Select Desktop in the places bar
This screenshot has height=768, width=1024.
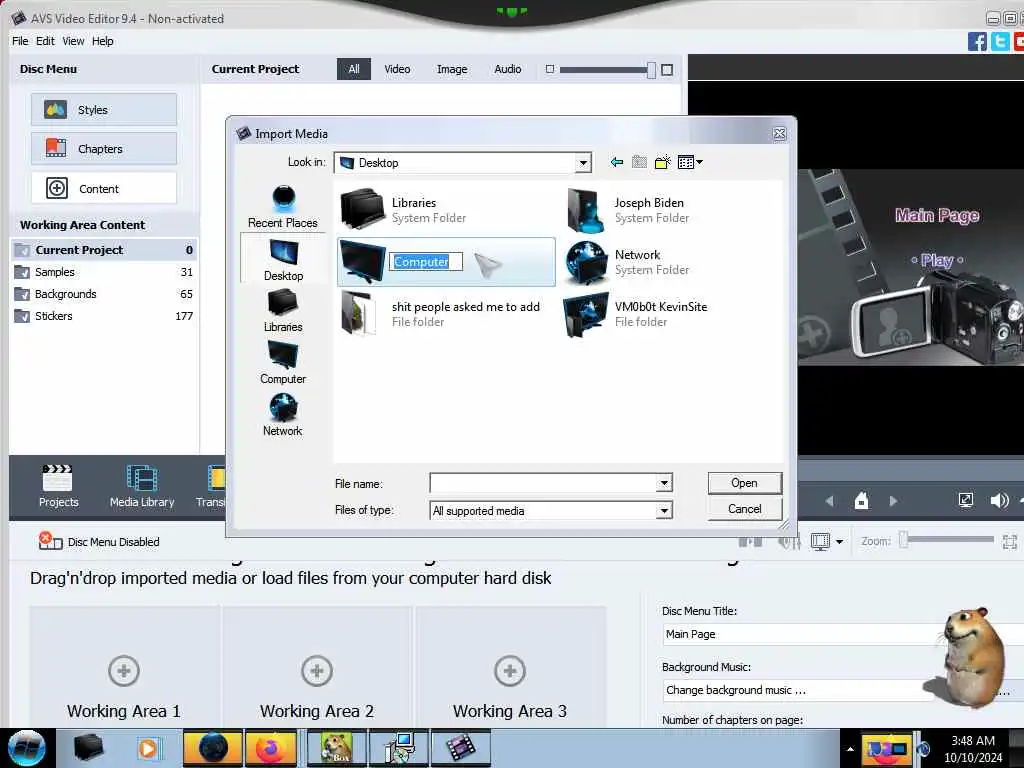click(x=283, y=260)
